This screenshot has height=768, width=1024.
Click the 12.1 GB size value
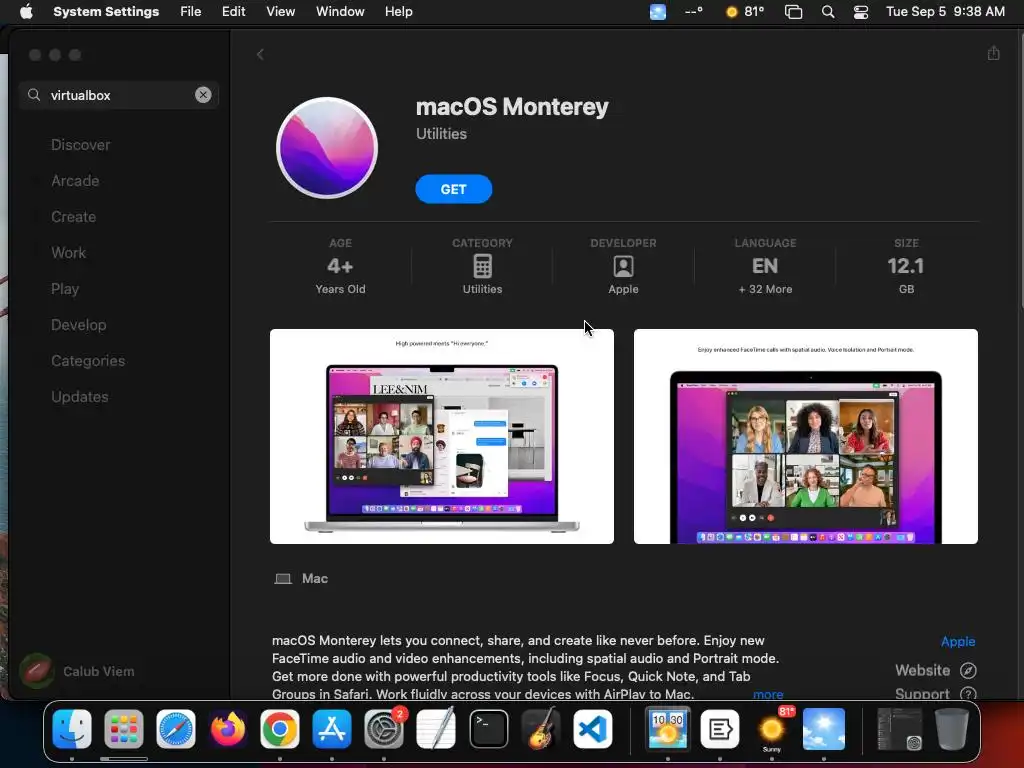906,266
